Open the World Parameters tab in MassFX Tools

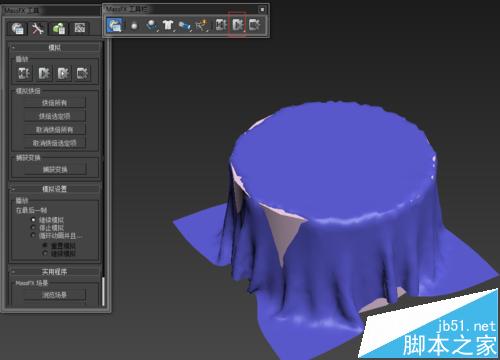tap(17, 29)
